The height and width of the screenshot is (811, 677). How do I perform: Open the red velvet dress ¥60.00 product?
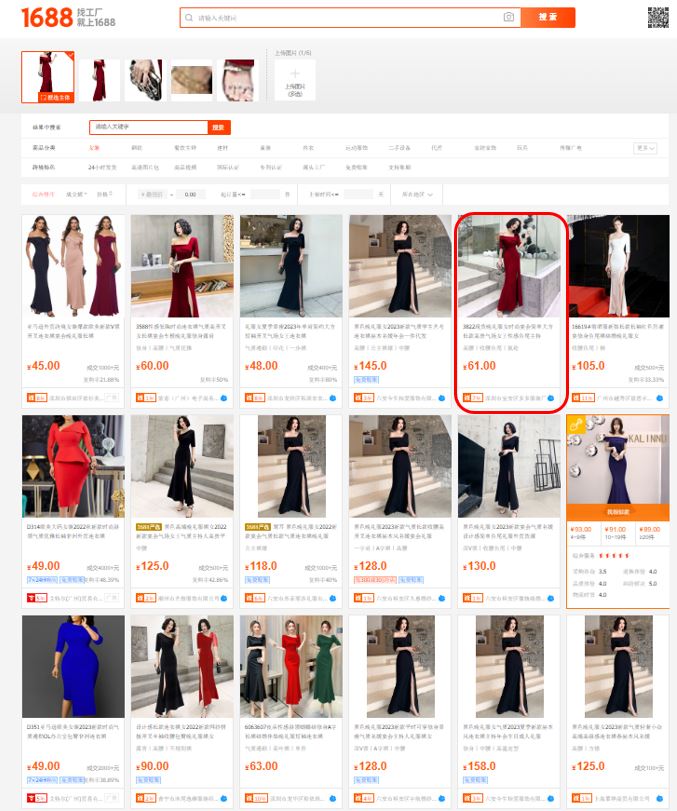[x=182, y=266]
